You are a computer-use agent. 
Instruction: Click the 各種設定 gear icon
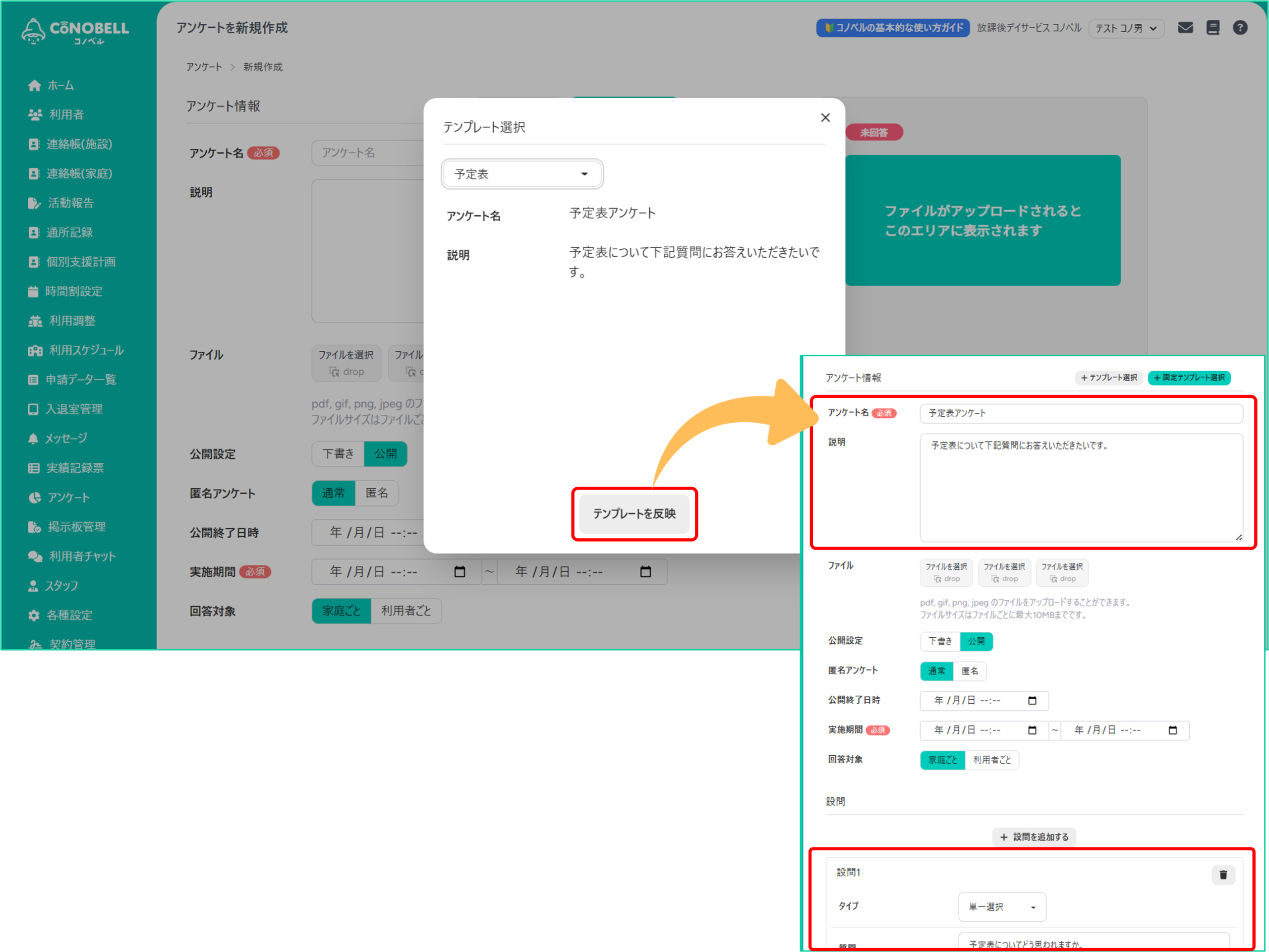pos(34,615)
